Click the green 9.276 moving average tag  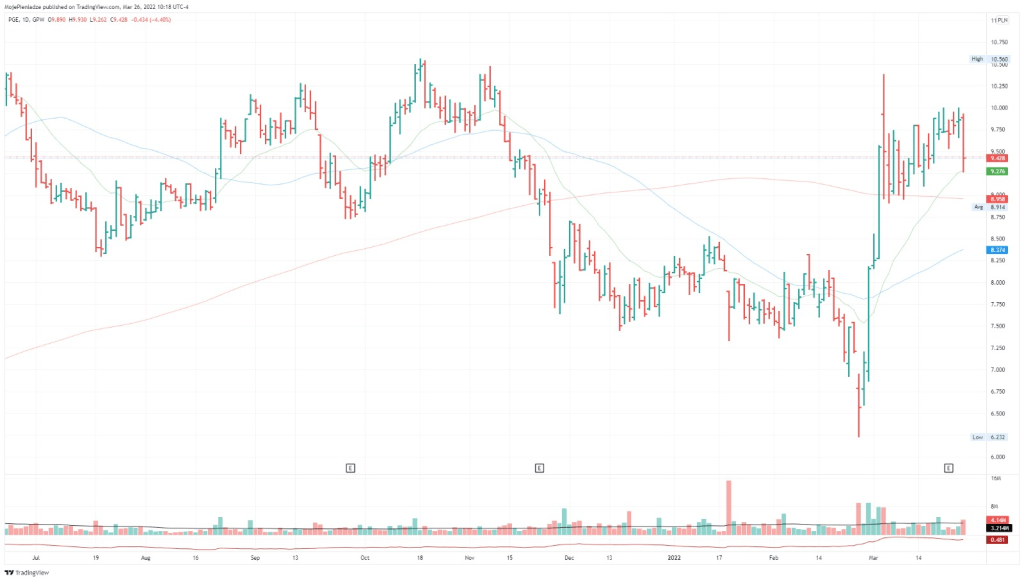[996, 171]
